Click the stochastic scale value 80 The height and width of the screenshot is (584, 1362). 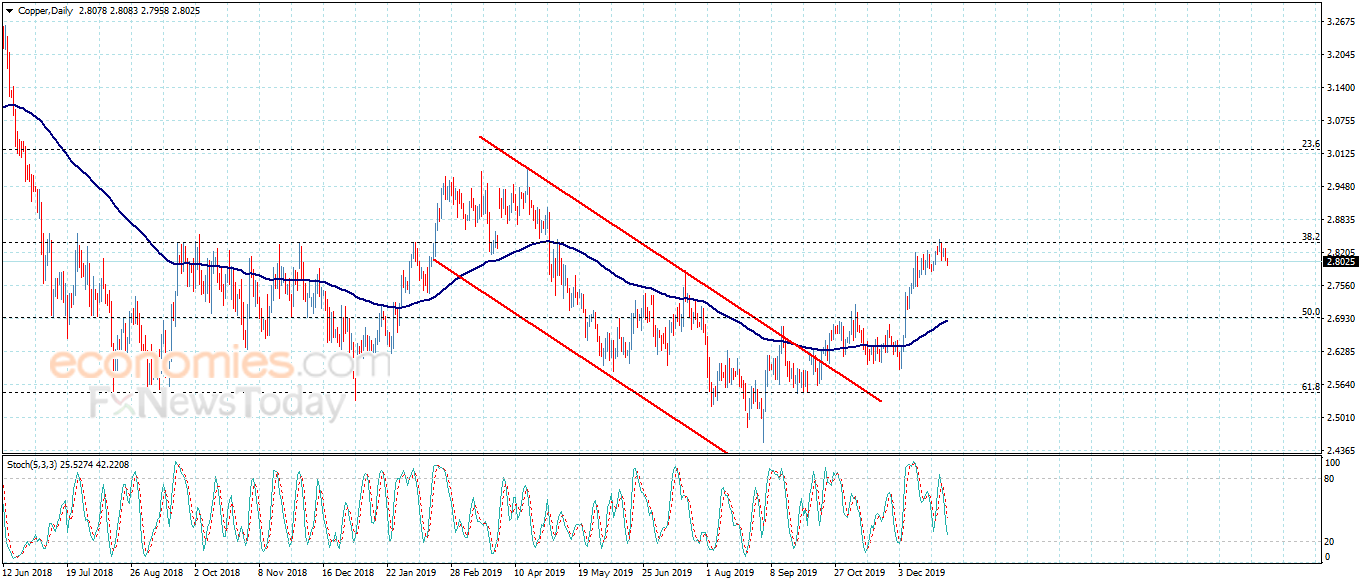coord(1329,479)
